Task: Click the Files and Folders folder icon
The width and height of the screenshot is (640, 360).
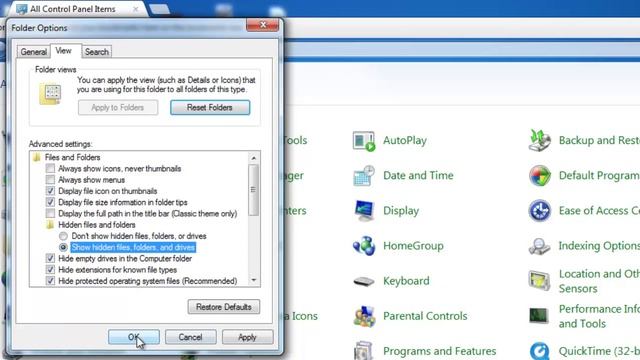Action: (x=37, y=157)
